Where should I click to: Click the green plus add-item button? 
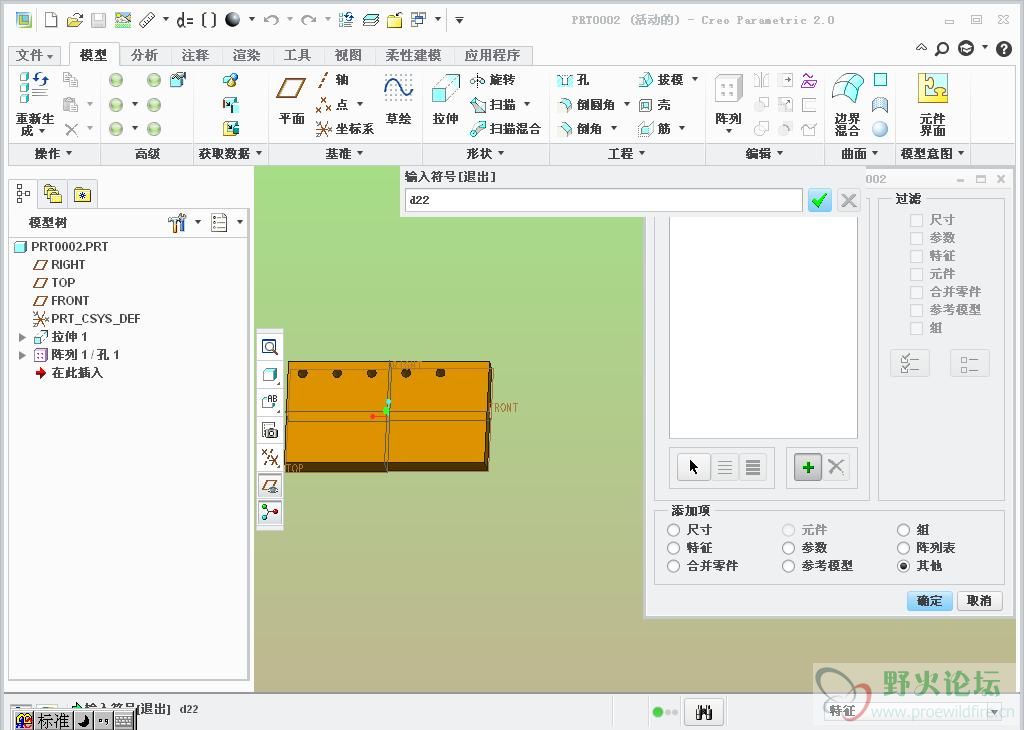pos(808,467)
